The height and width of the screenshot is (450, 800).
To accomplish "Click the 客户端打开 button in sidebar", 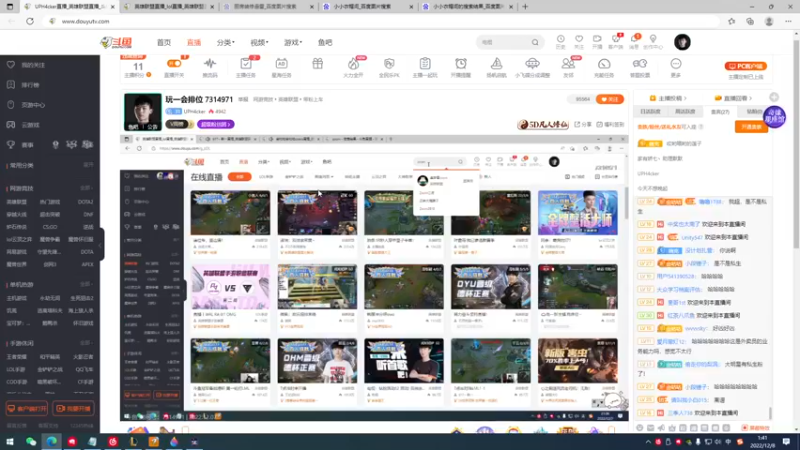I will tap(27, 409).
